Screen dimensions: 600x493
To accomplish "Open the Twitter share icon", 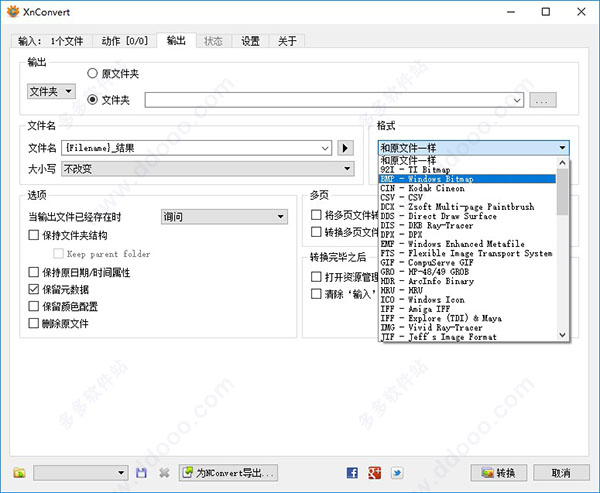I will (397, 473).
